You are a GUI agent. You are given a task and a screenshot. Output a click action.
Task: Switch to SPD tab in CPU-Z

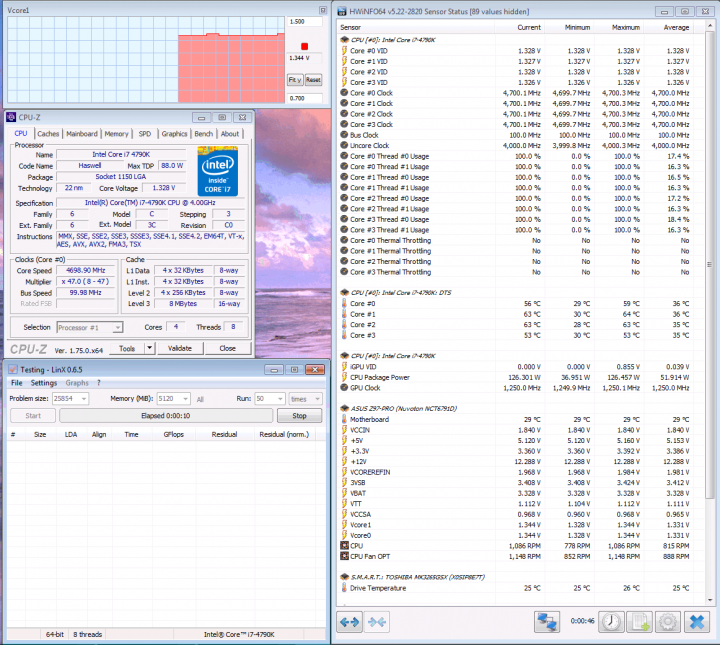(x=145, y=134)
